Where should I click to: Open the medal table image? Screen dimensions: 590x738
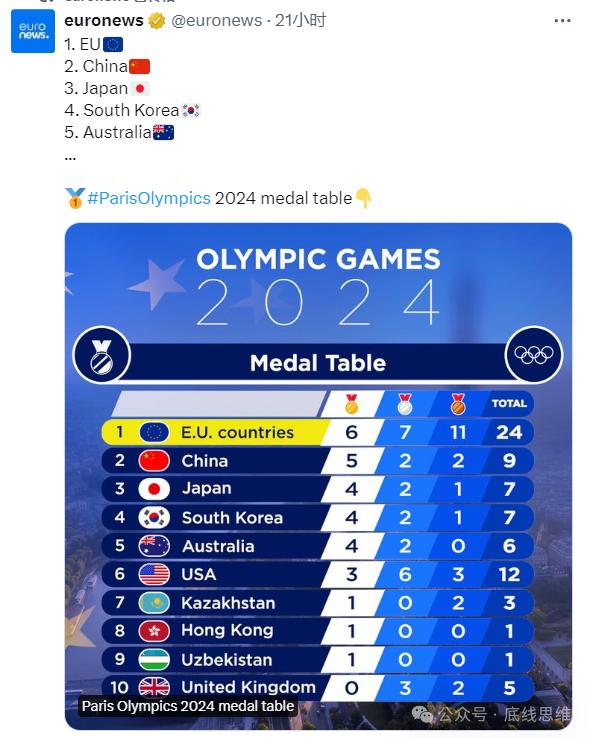pyautogui.click(x=319, y=476)
